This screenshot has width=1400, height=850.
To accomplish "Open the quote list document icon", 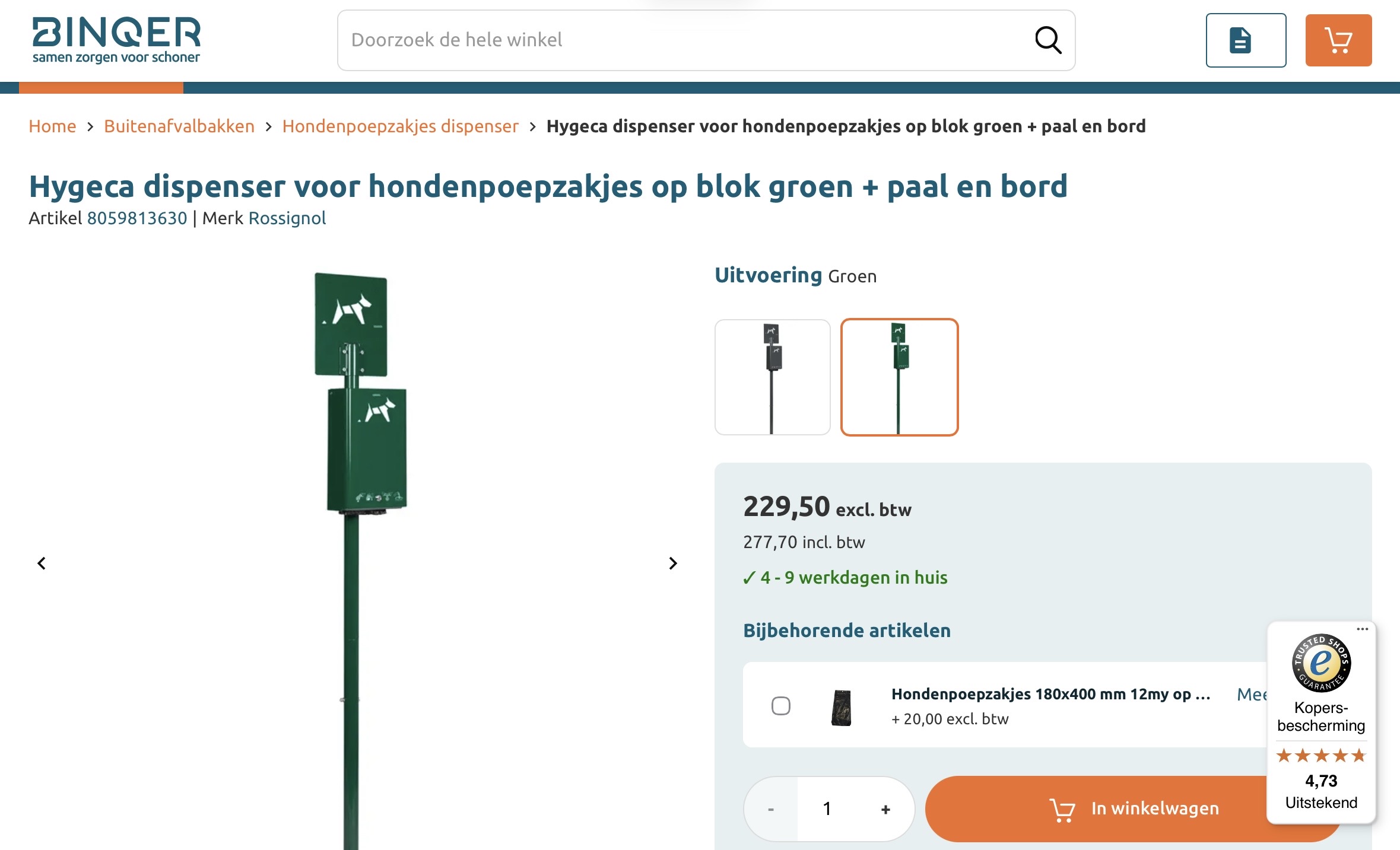I will pyautogui.click(x=1245, y=40).
